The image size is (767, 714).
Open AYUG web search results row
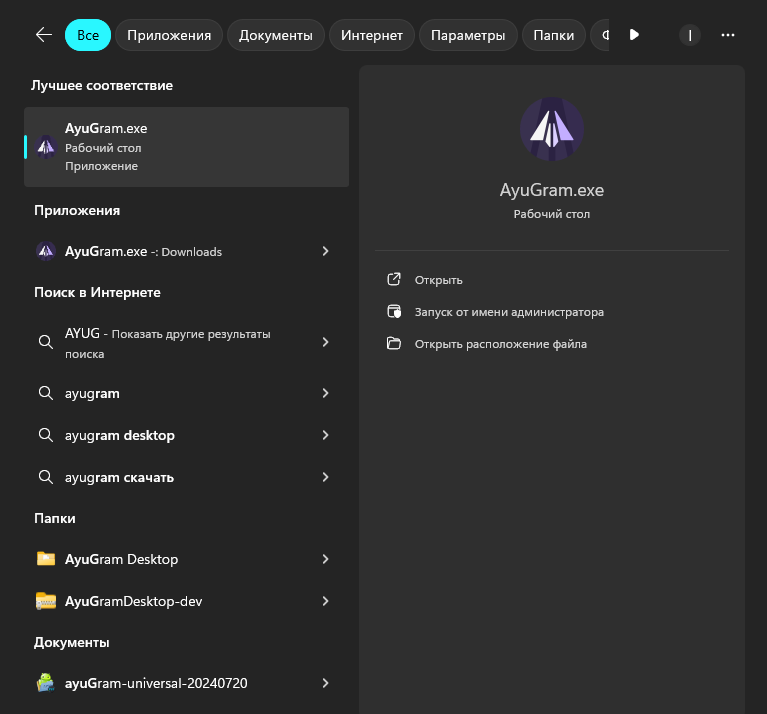click(x=186, y=342)
